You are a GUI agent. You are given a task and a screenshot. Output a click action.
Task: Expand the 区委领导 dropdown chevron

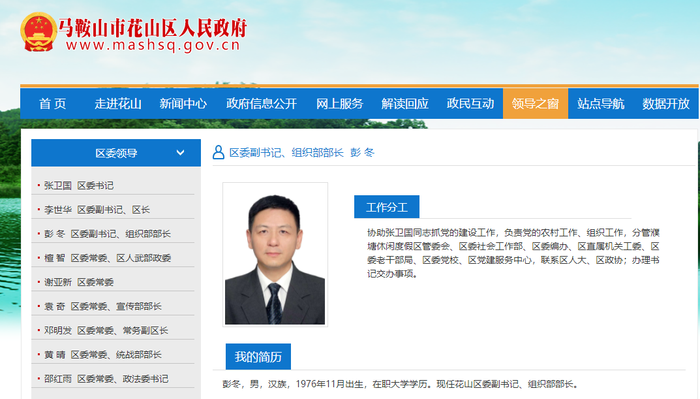click(x=180, y=153)
